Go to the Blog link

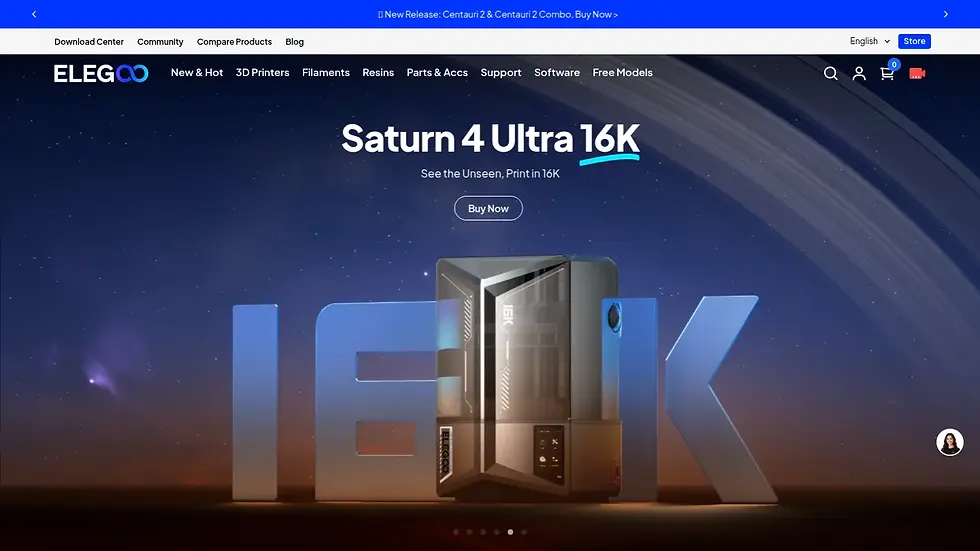coord(294,42)
